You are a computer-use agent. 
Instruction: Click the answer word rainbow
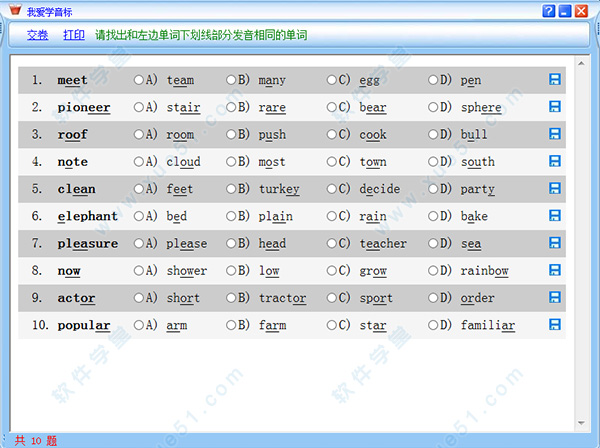pyautogui.click(x=484, y=271)
